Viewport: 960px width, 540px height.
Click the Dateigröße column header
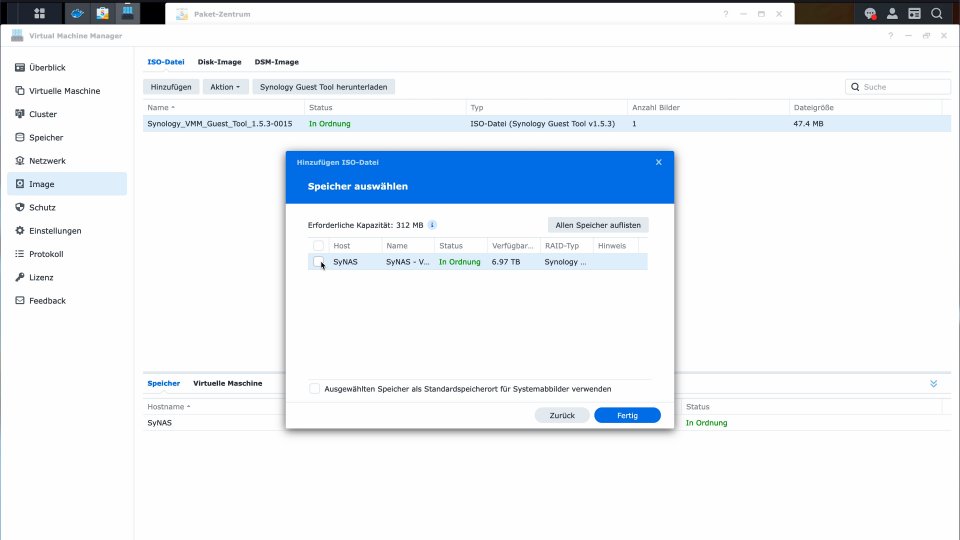pos(865,107)
